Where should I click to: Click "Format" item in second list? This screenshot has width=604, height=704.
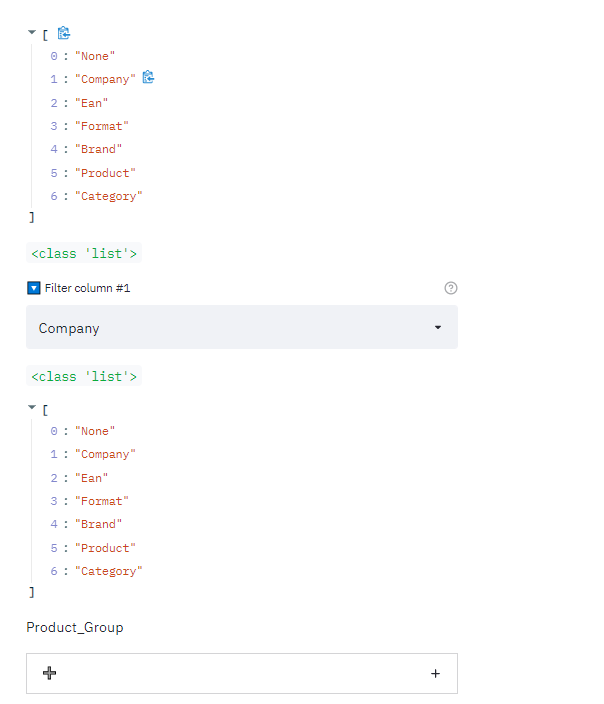pos(101,501)
